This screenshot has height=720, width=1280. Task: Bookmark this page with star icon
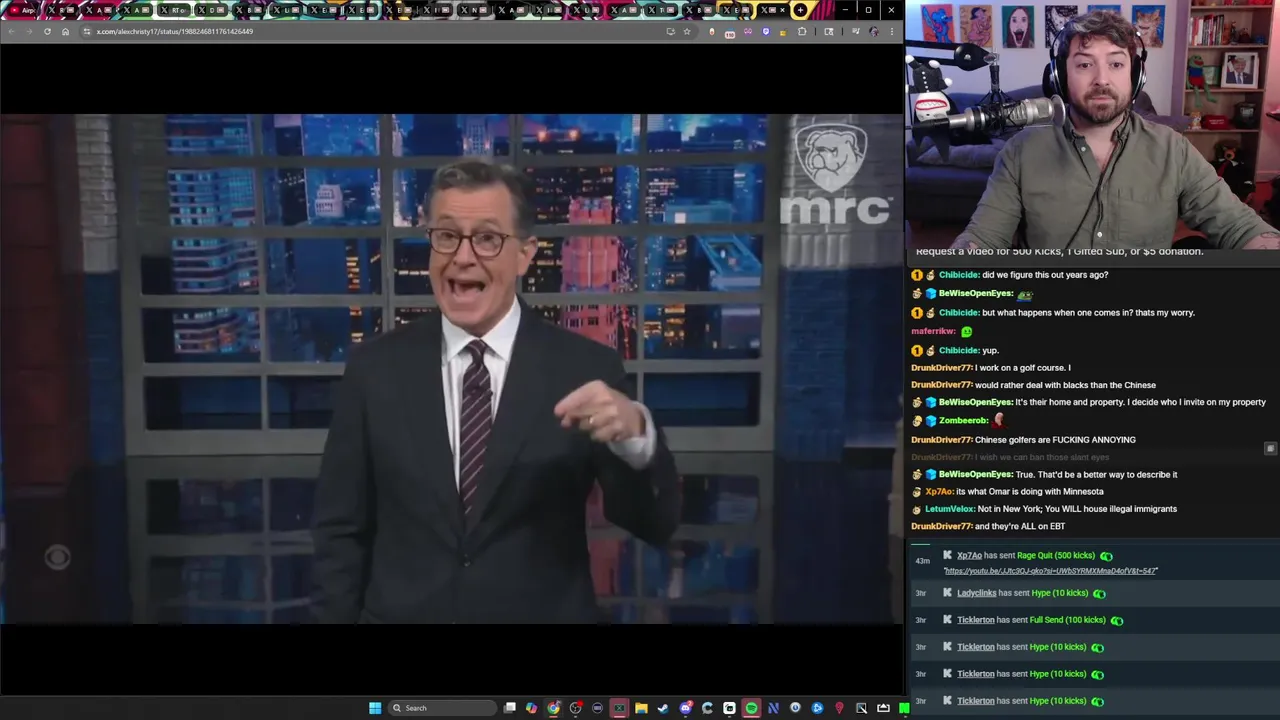click(x=687, y=31)
